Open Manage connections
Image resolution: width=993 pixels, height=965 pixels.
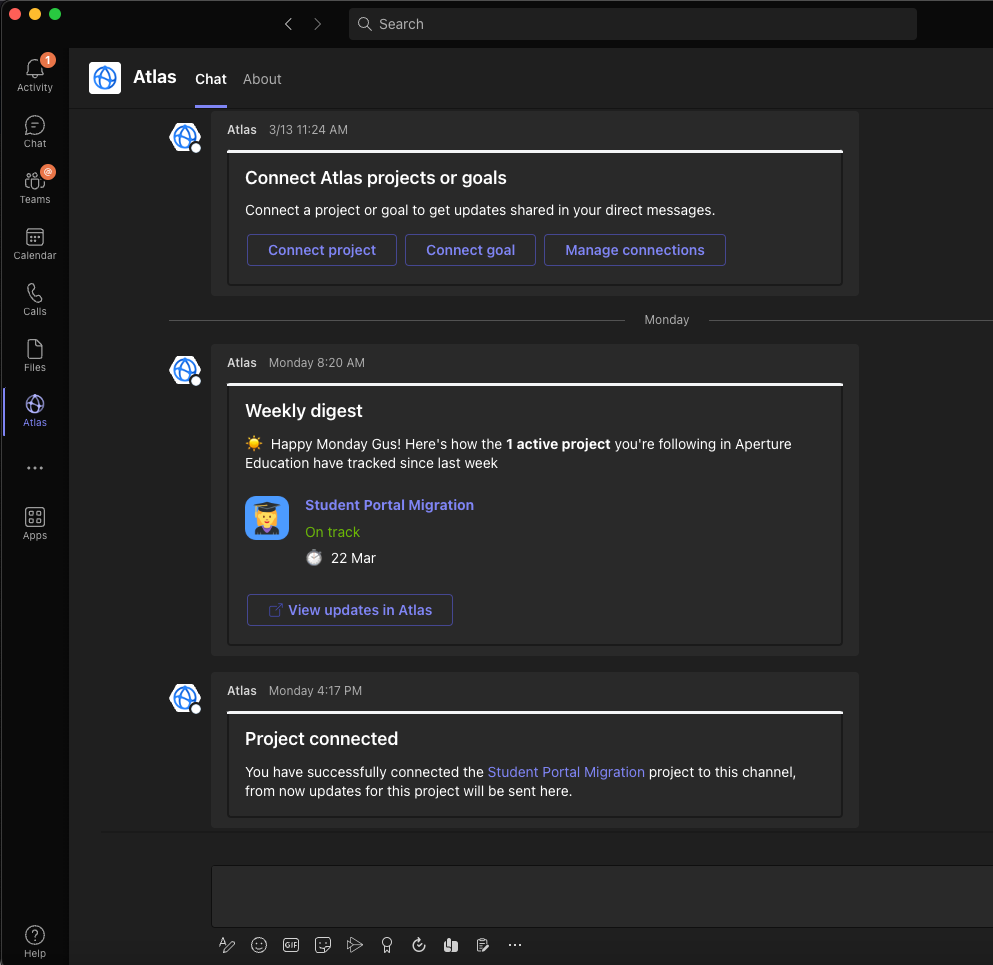635,250
